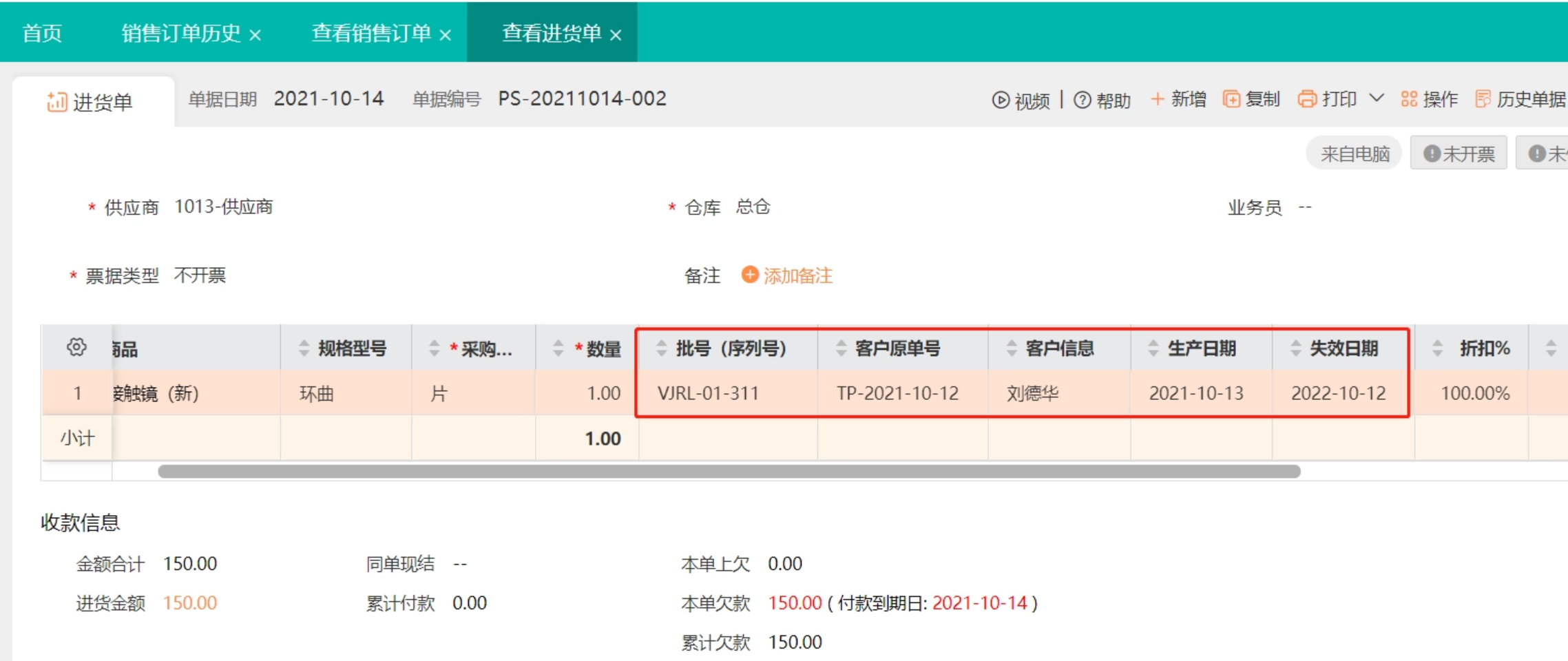
Task: Sort table by 生产日期 column arrows
Action: coord(1153,348)
